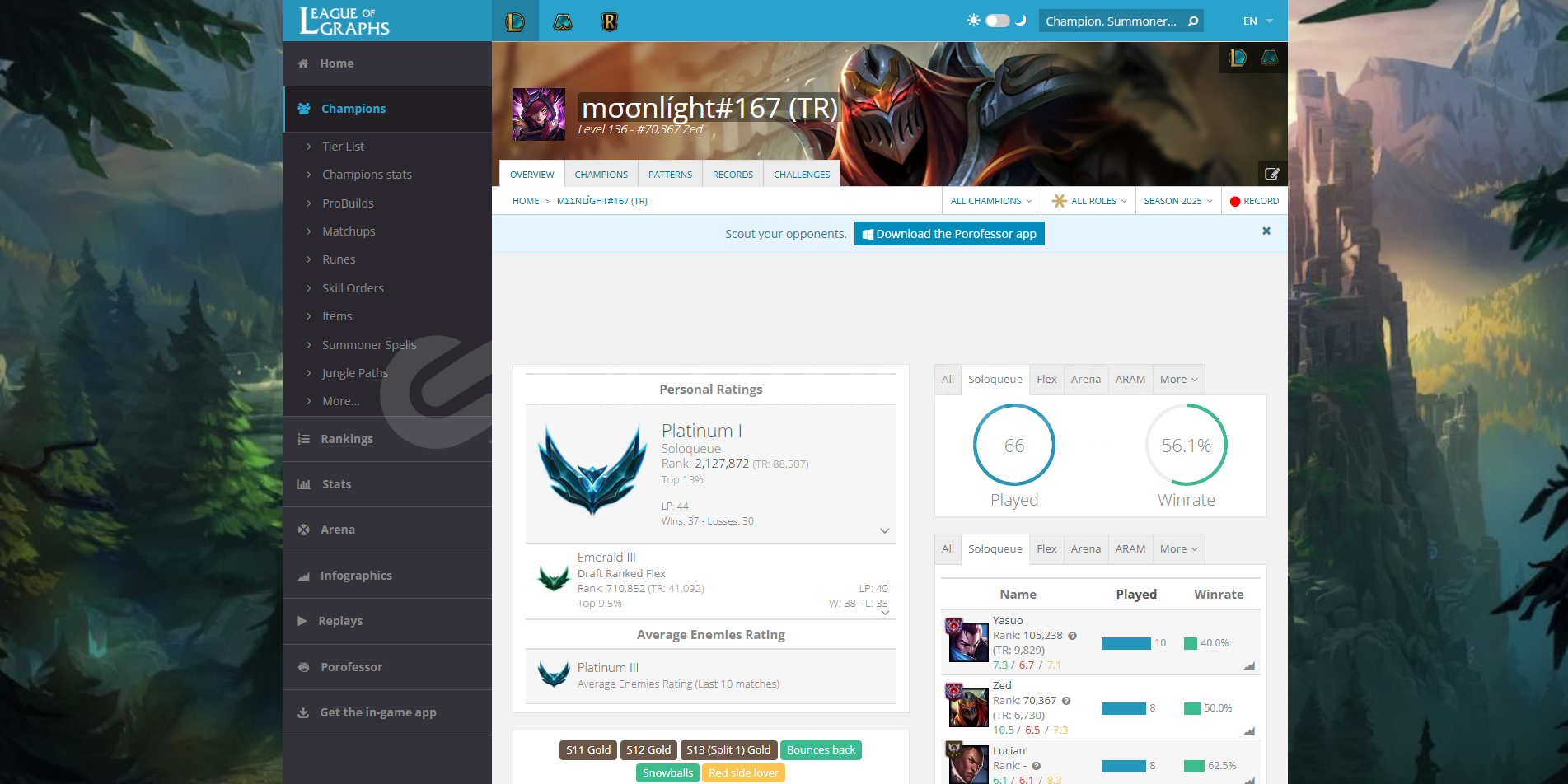The width and height of the screenshot is (1568, 784).
Task: Download the Porofessor app button
Action: coord(949,234)
